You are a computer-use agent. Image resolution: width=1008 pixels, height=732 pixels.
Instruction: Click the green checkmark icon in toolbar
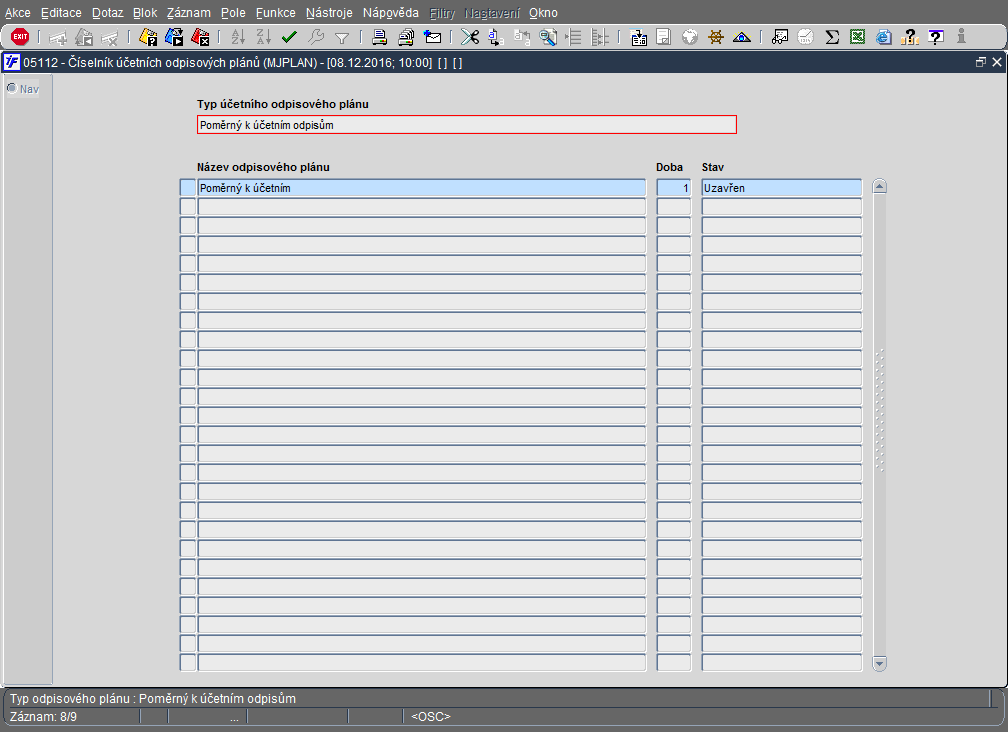click(289, 37)
